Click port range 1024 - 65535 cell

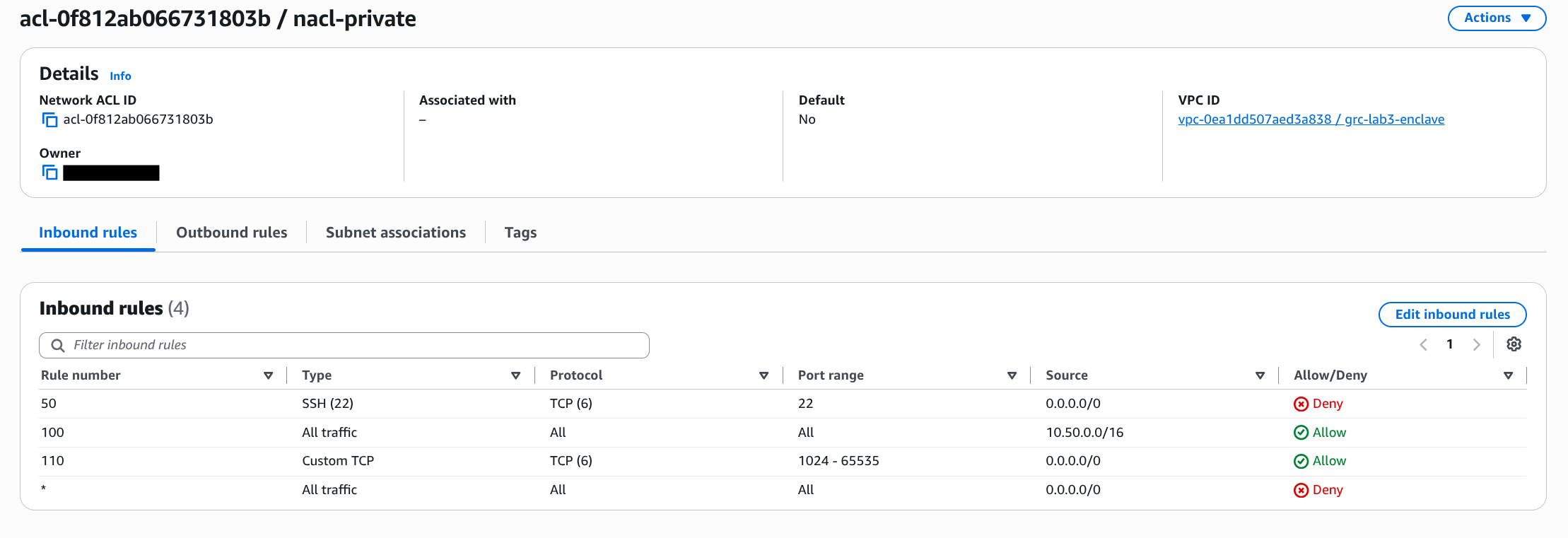pos(838,461)
